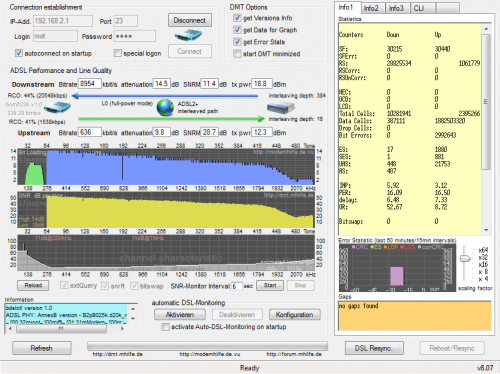Select the unlabeled last tab
The width and height of the screenshot is (500, 374).
(x=447, y=8)
